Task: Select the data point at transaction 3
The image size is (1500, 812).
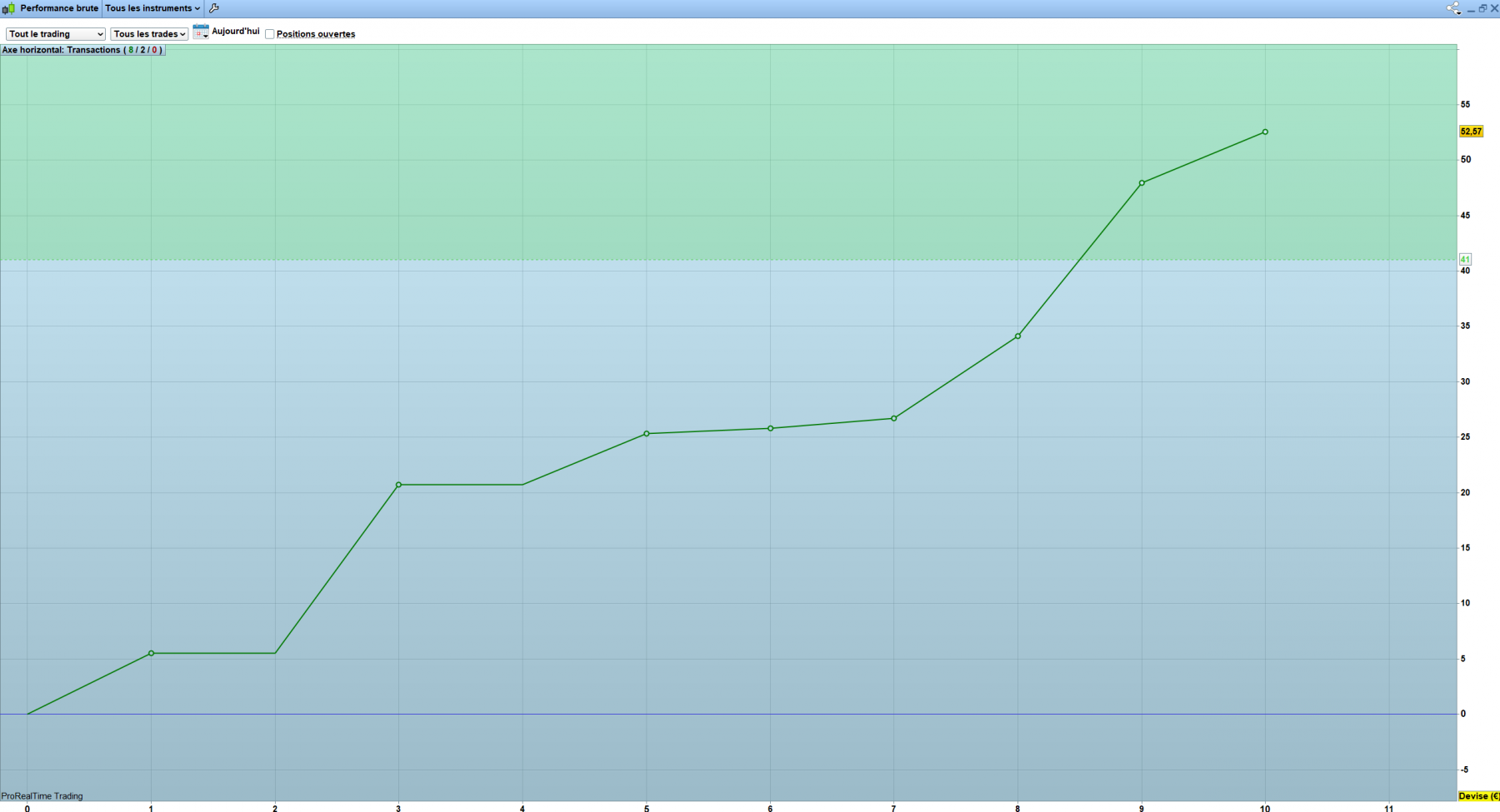Action: coord(398,485)
